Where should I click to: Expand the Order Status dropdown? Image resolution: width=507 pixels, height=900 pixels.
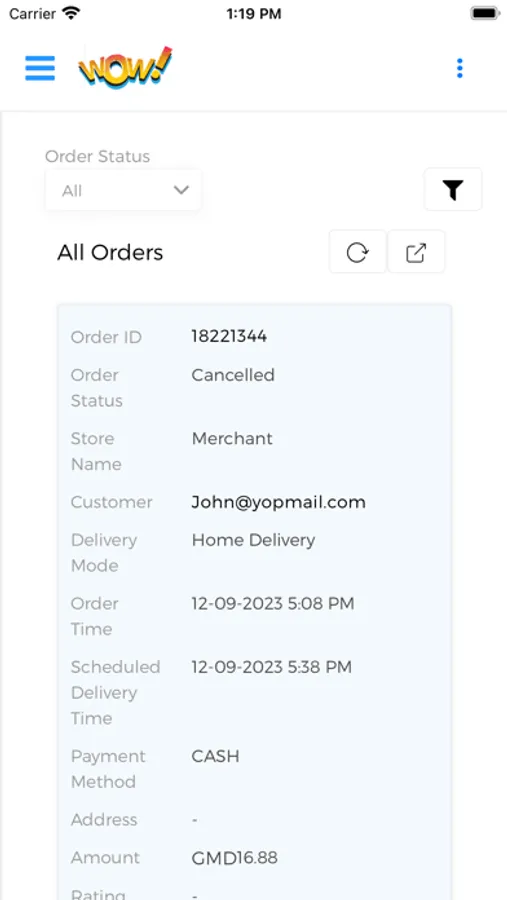[123, 190]
